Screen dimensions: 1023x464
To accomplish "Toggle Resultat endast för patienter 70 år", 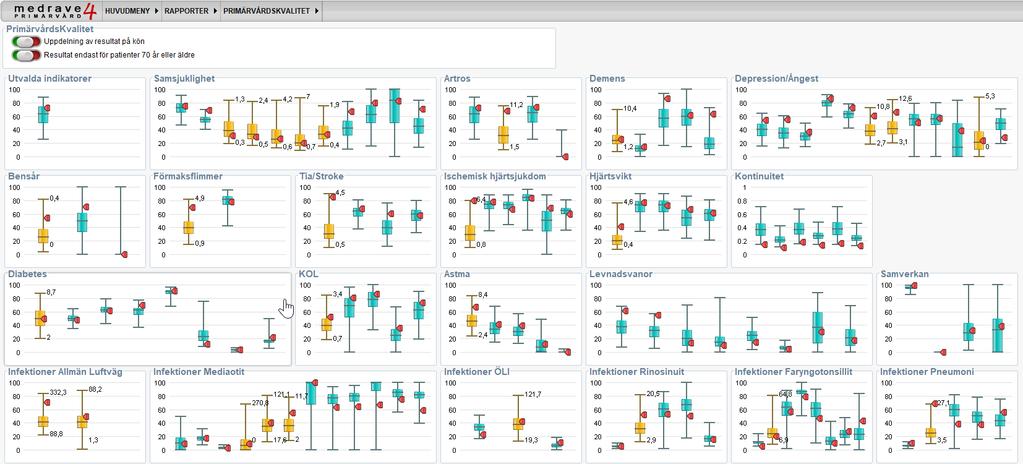I will (26, 55).
